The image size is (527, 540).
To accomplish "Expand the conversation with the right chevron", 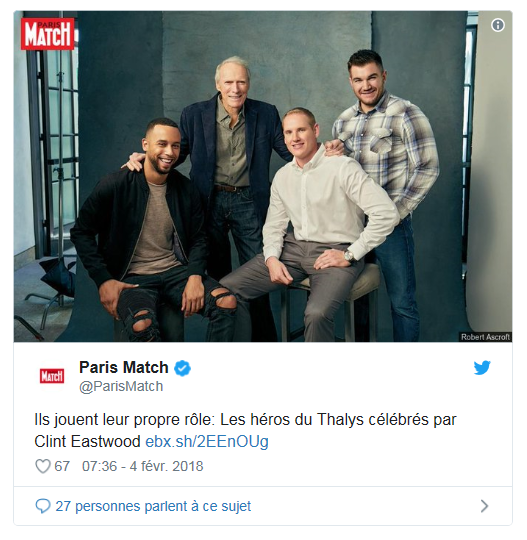I will (x=484, y=506).
